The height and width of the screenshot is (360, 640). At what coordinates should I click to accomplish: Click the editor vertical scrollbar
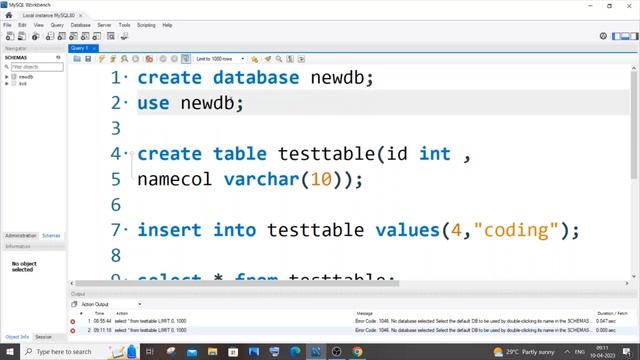(634, 124)
